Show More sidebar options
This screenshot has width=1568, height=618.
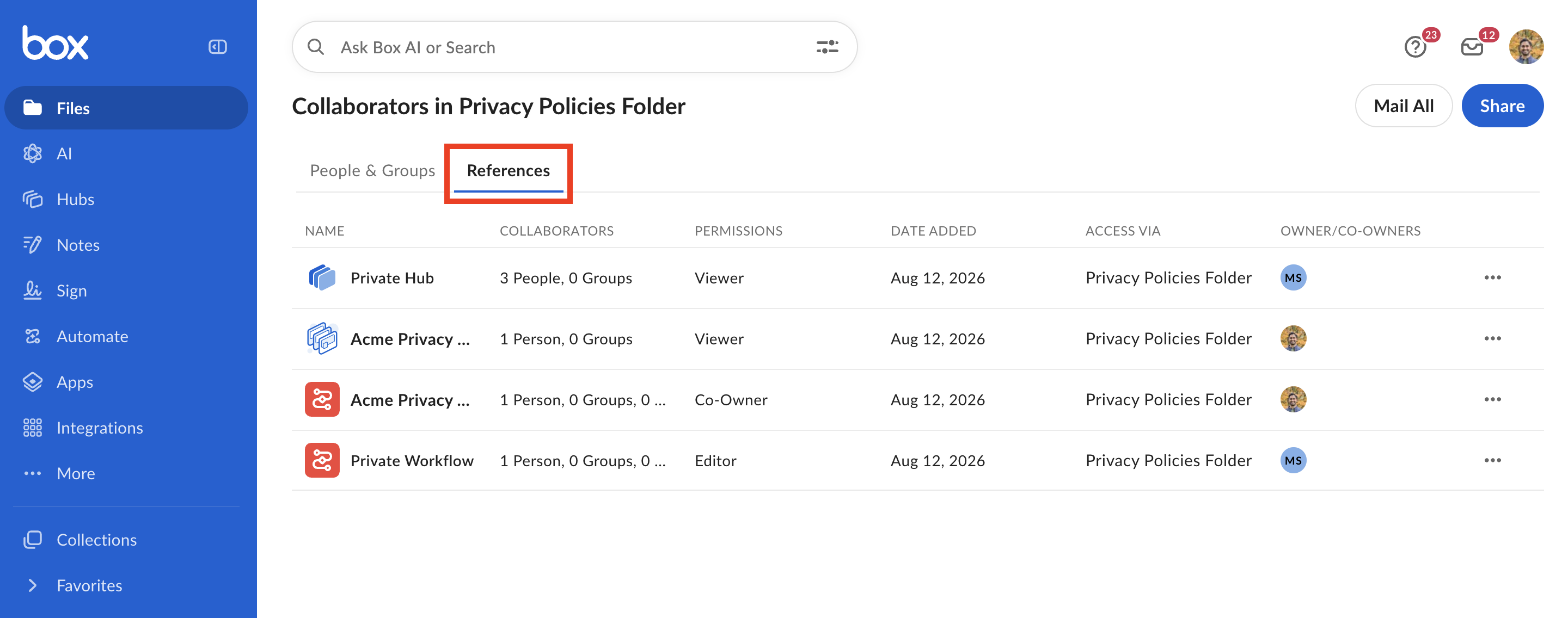coord(126,473)
